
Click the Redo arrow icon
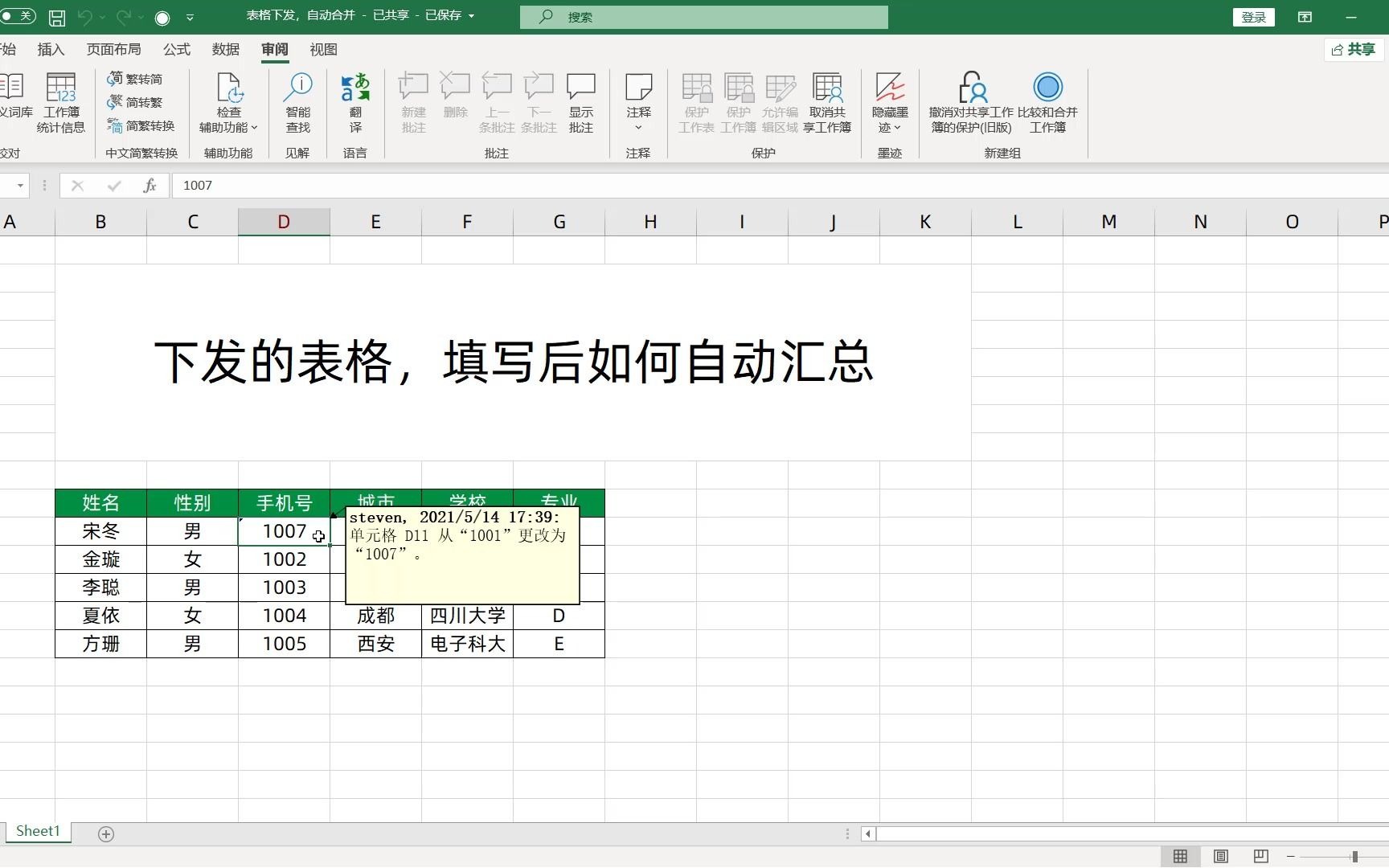click(x=123, y=17)
